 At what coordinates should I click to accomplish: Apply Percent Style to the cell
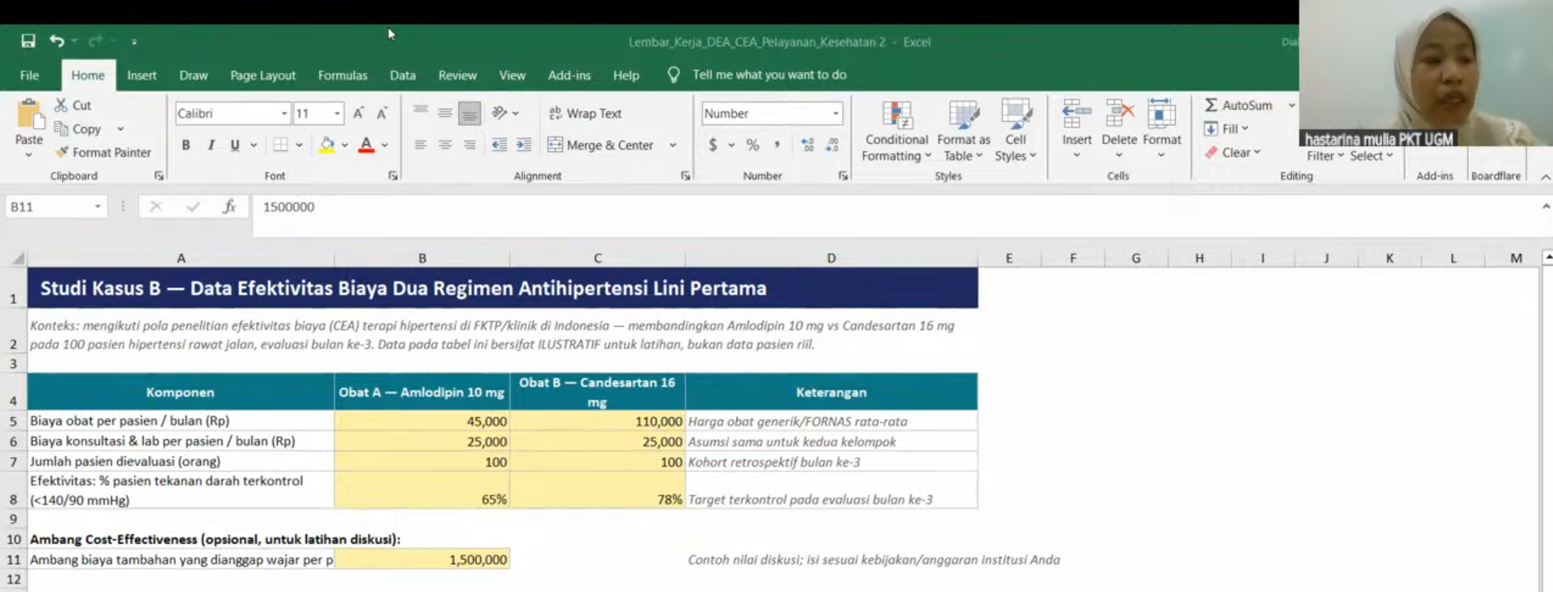coord(752,145)
